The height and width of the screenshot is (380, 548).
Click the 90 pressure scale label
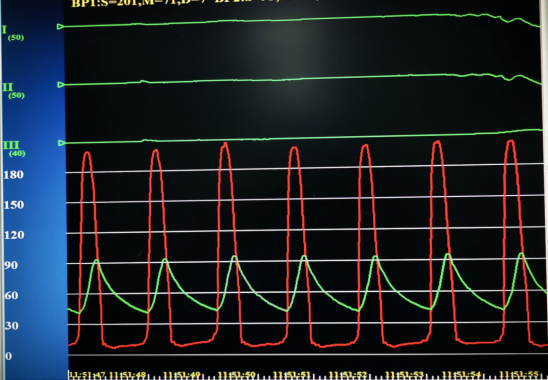[x=11, y=265]
